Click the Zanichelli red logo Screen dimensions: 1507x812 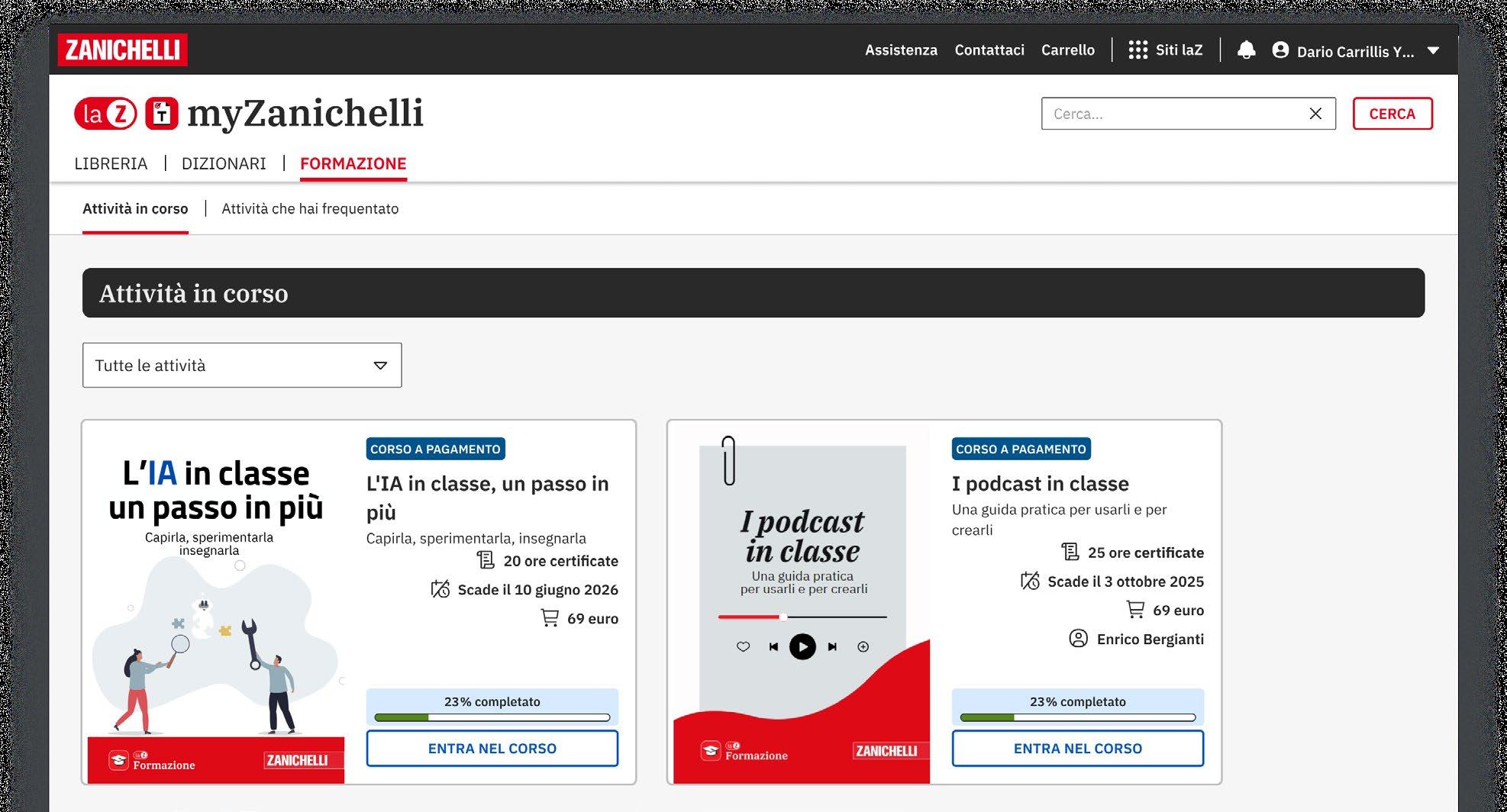click(122, 50)
